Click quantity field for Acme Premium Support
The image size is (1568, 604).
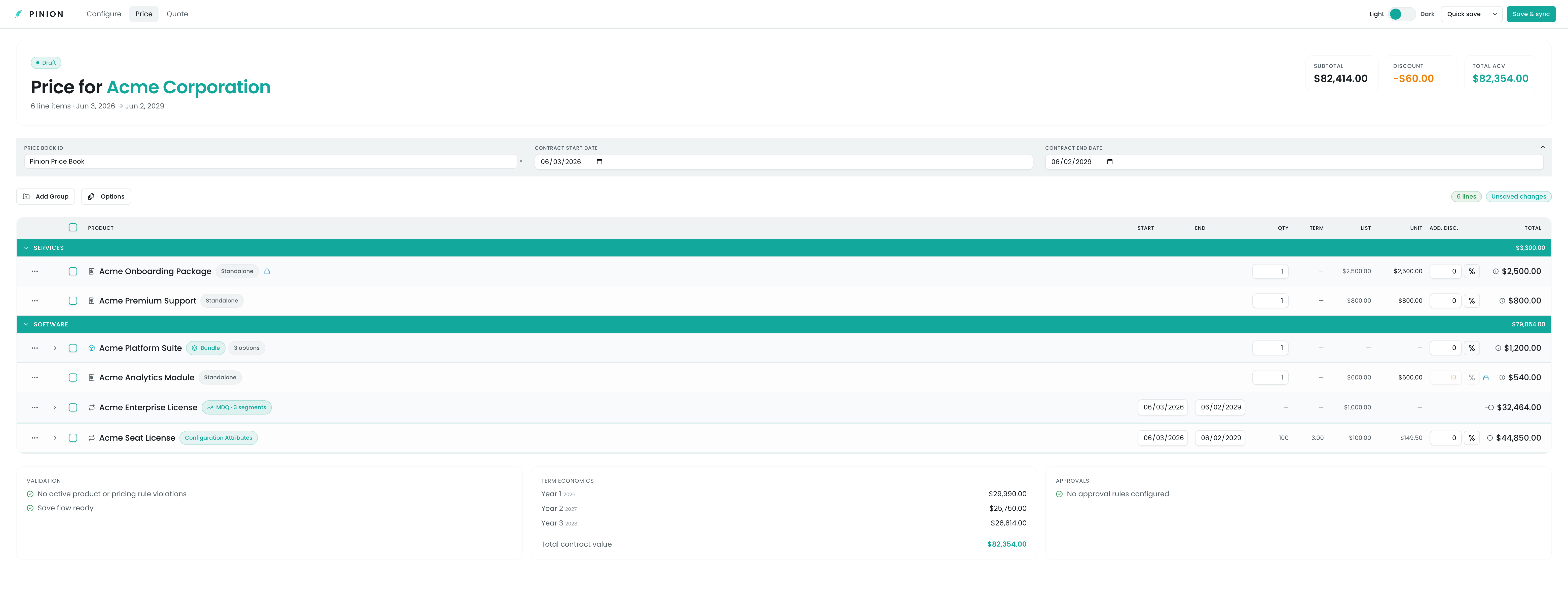(x=1270, y=301)
